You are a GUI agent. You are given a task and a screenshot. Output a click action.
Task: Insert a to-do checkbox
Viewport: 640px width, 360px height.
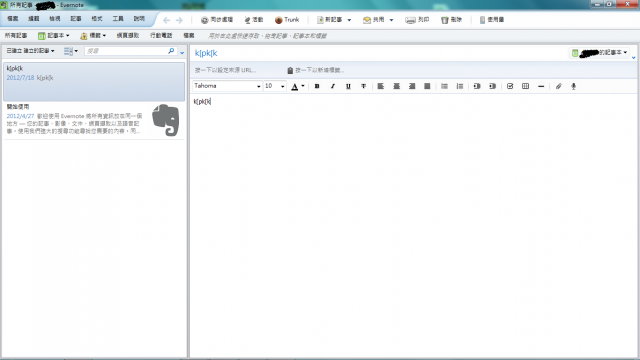[510, 86]
